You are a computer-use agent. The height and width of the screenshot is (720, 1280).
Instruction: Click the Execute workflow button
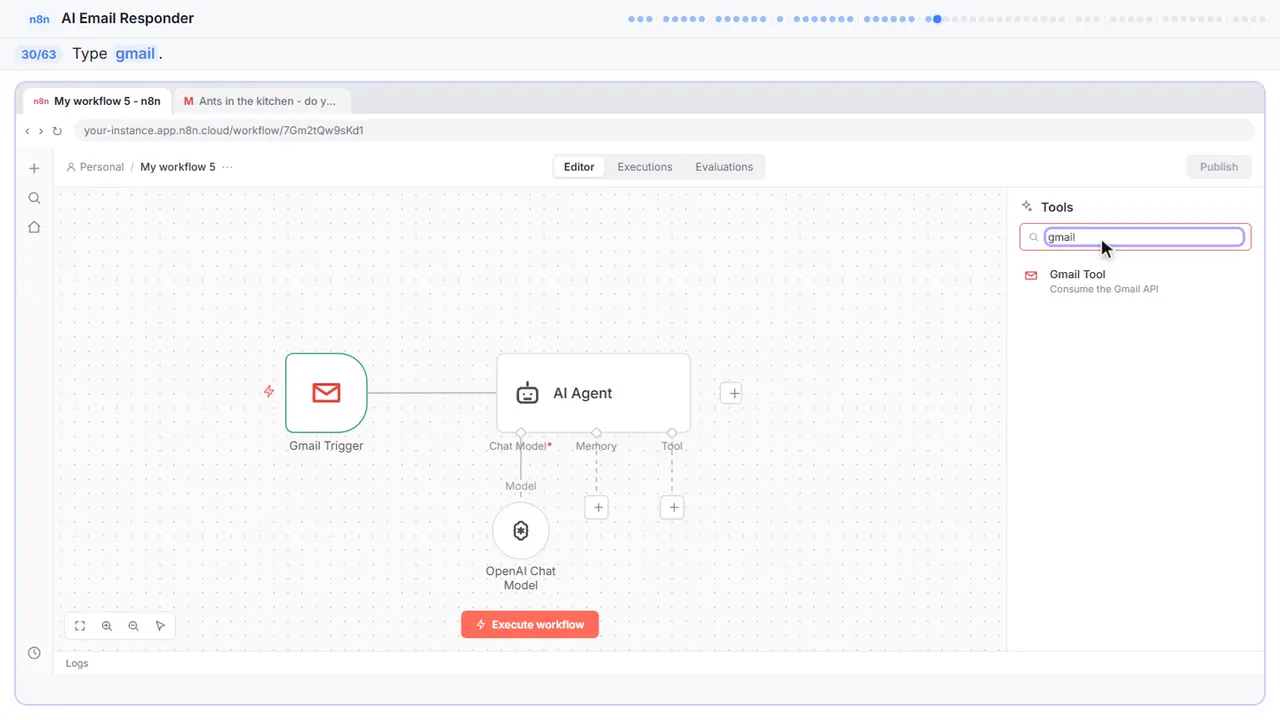click(x=530, y=625)
